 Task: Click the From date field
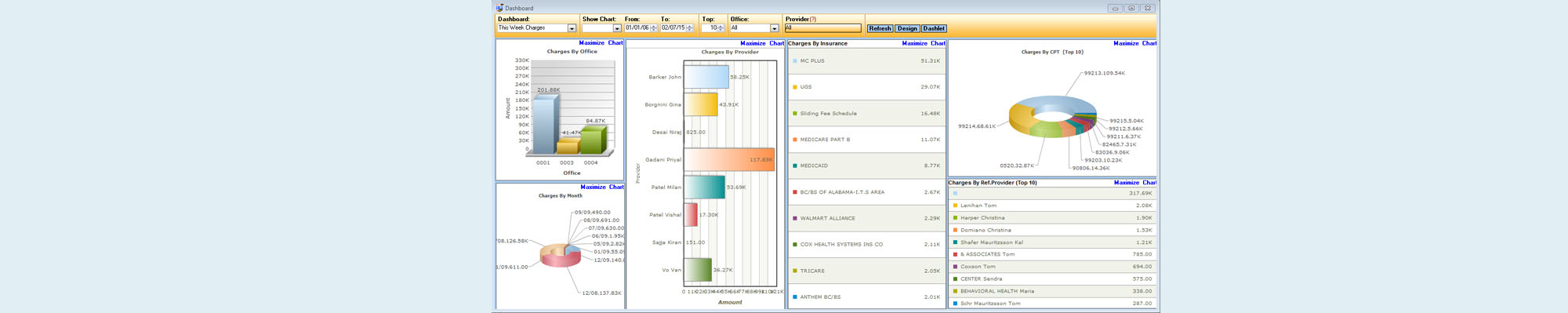pyautogui.click(x=637, y=28)
